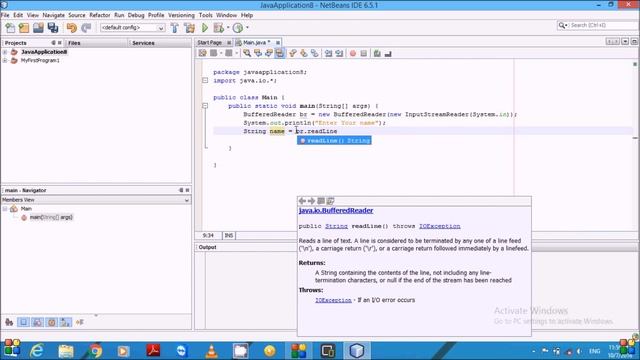Click the Comment icon in the editor toolbar
Screen dimensions: 640x360
click(x=377, y=53)
